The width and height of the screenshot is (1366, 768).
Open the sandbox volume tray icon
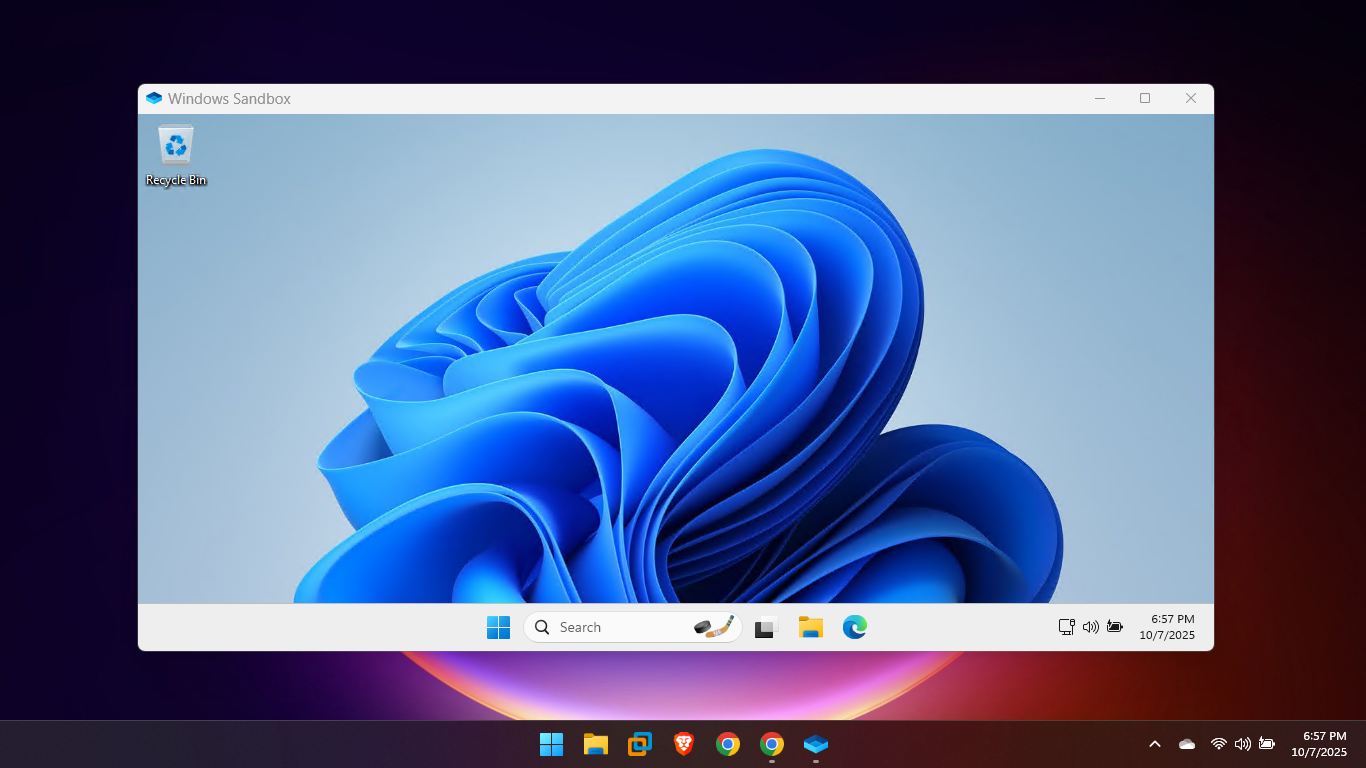click(x=1091, y=627)
